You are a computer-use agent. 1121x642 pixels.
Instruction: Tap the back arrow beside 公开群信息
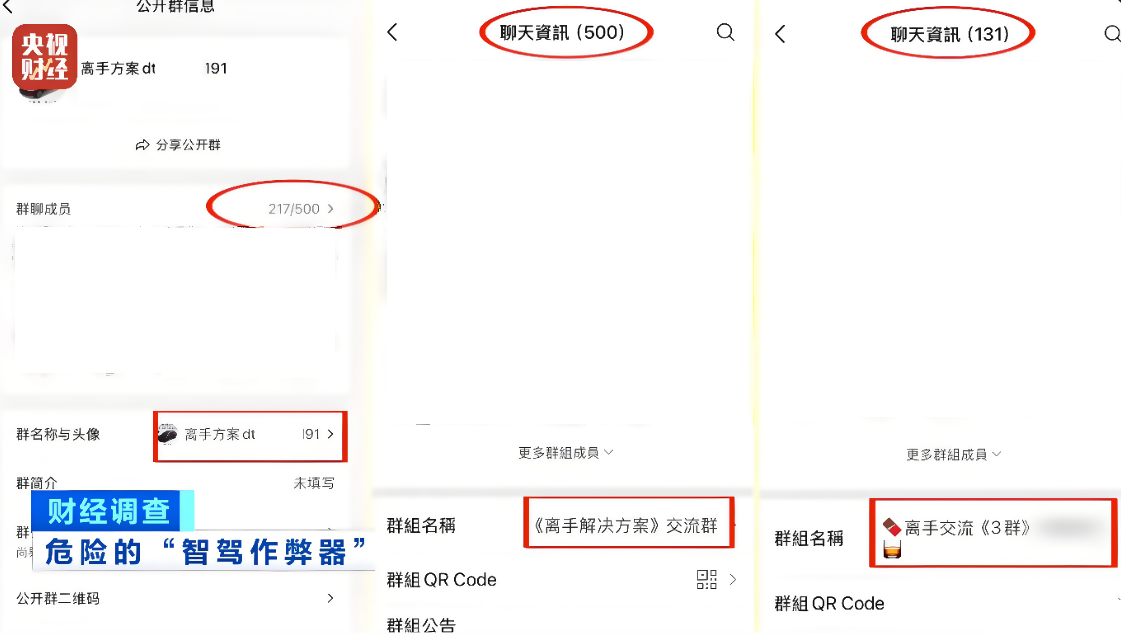click(8, 7)
